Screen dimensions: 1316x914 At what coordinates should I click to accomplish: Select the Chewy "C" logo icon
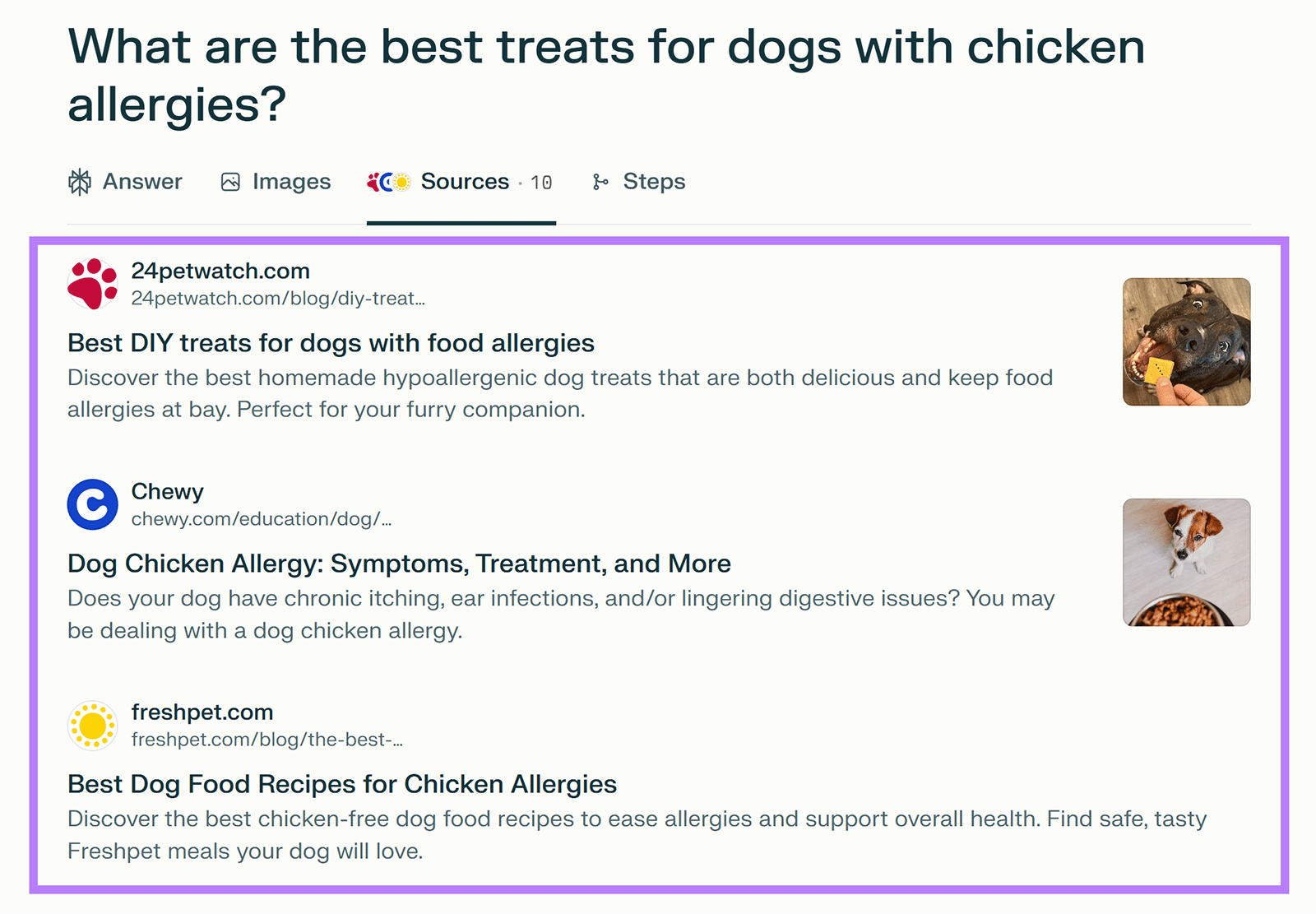point(92,503)
